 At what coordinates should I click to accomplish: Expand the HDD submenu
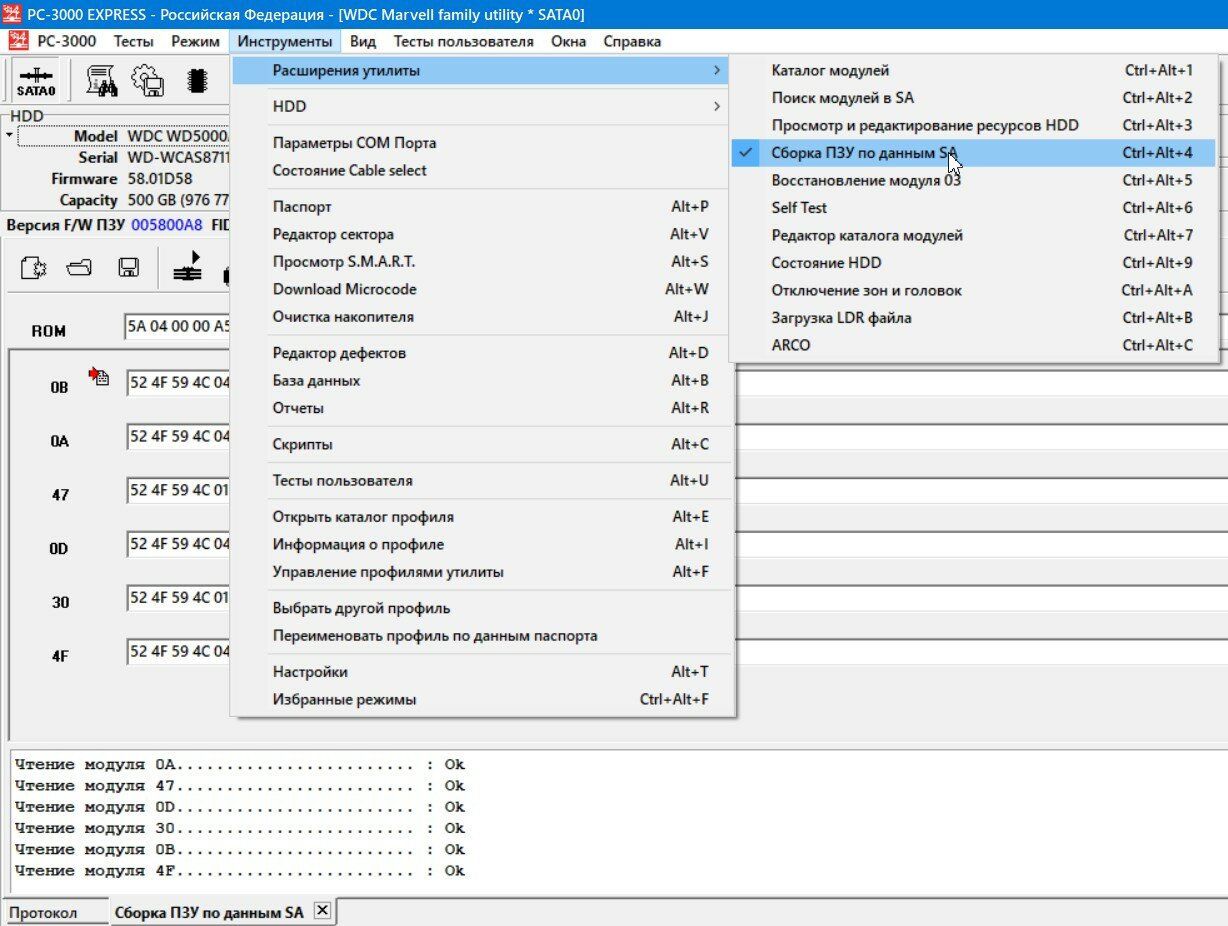(x=483, y=106)
